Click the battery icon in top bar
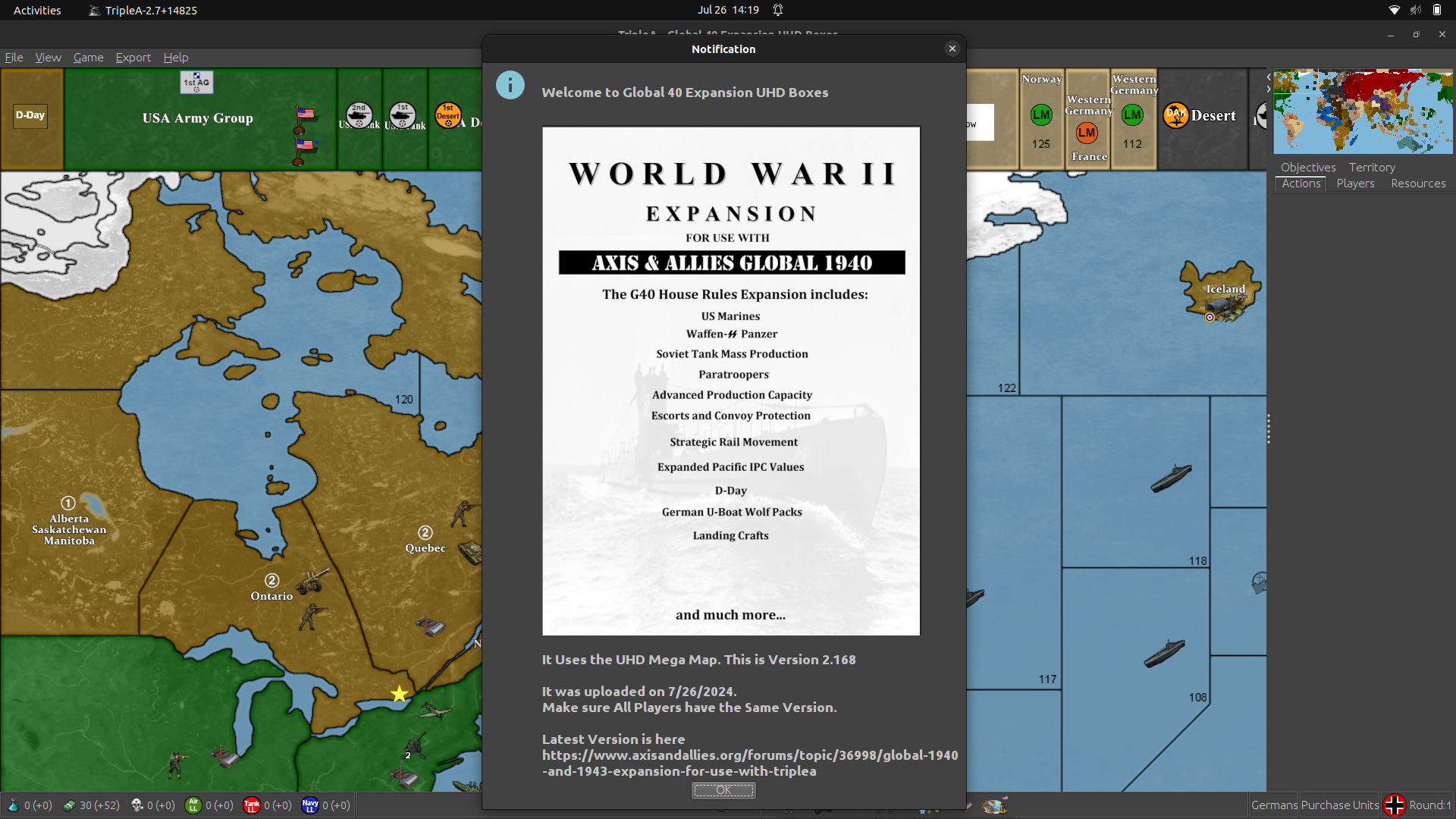 coord(1437,10)
